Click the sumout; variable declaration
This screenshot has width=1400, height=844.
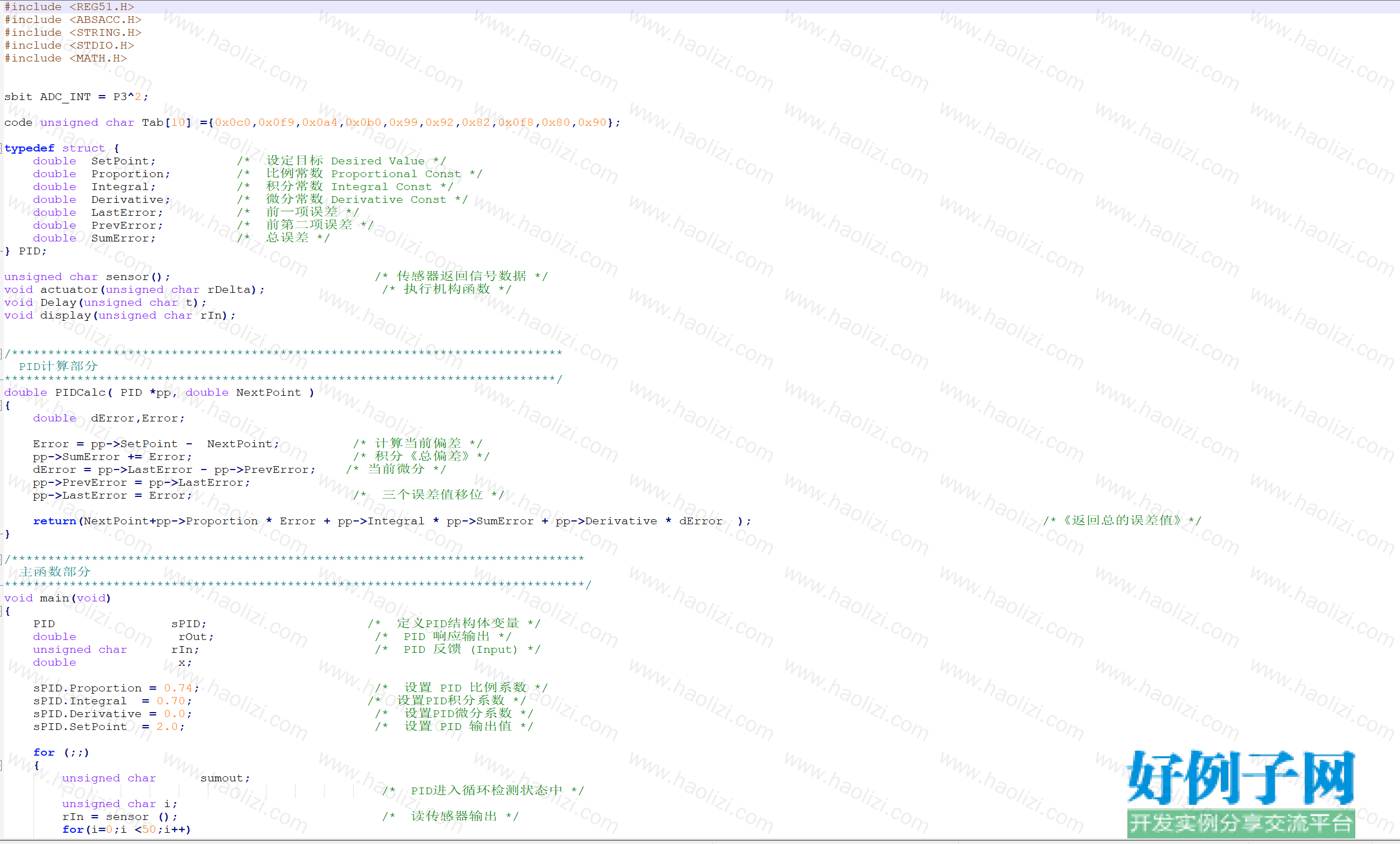click(x=225, y=778)
